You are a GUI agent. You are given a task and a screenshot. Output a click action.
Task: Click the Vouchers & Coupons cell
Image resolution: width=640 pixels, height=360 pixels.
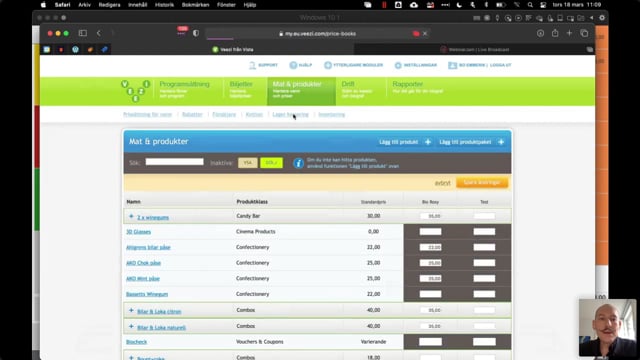coord(260,342)
